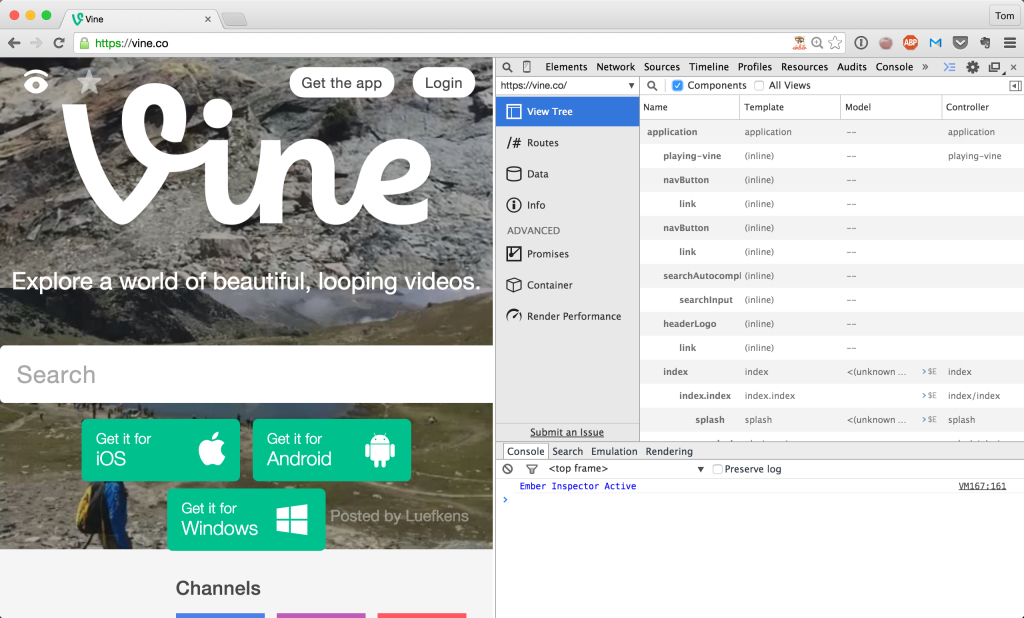The width and height of the screenshot is (1024, 618).
Task: Open the Emulation drawer tab
Action: [x=614, y=451]
